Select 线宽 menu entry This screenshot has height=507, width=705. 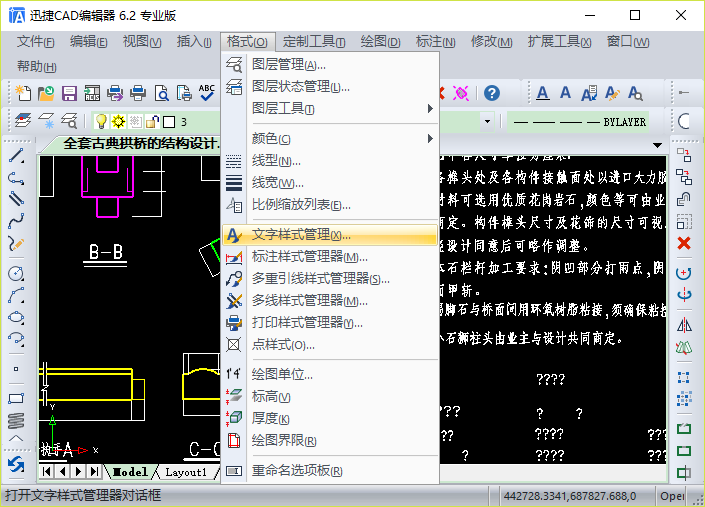(x=330, y=182)
